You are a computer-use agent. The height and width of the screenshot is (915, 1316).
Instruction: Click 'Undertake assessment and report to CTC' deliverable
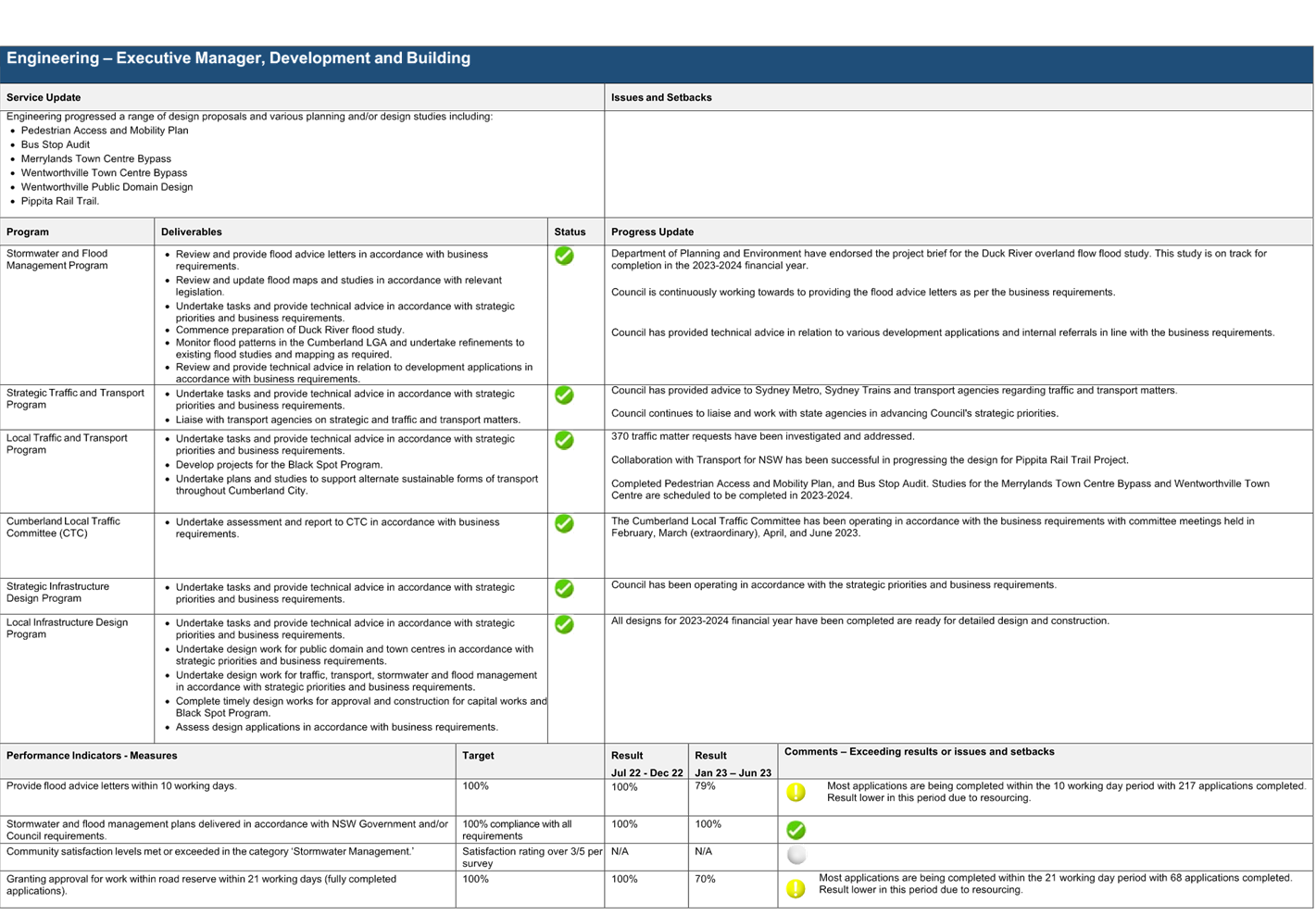(x=338, y=528)
